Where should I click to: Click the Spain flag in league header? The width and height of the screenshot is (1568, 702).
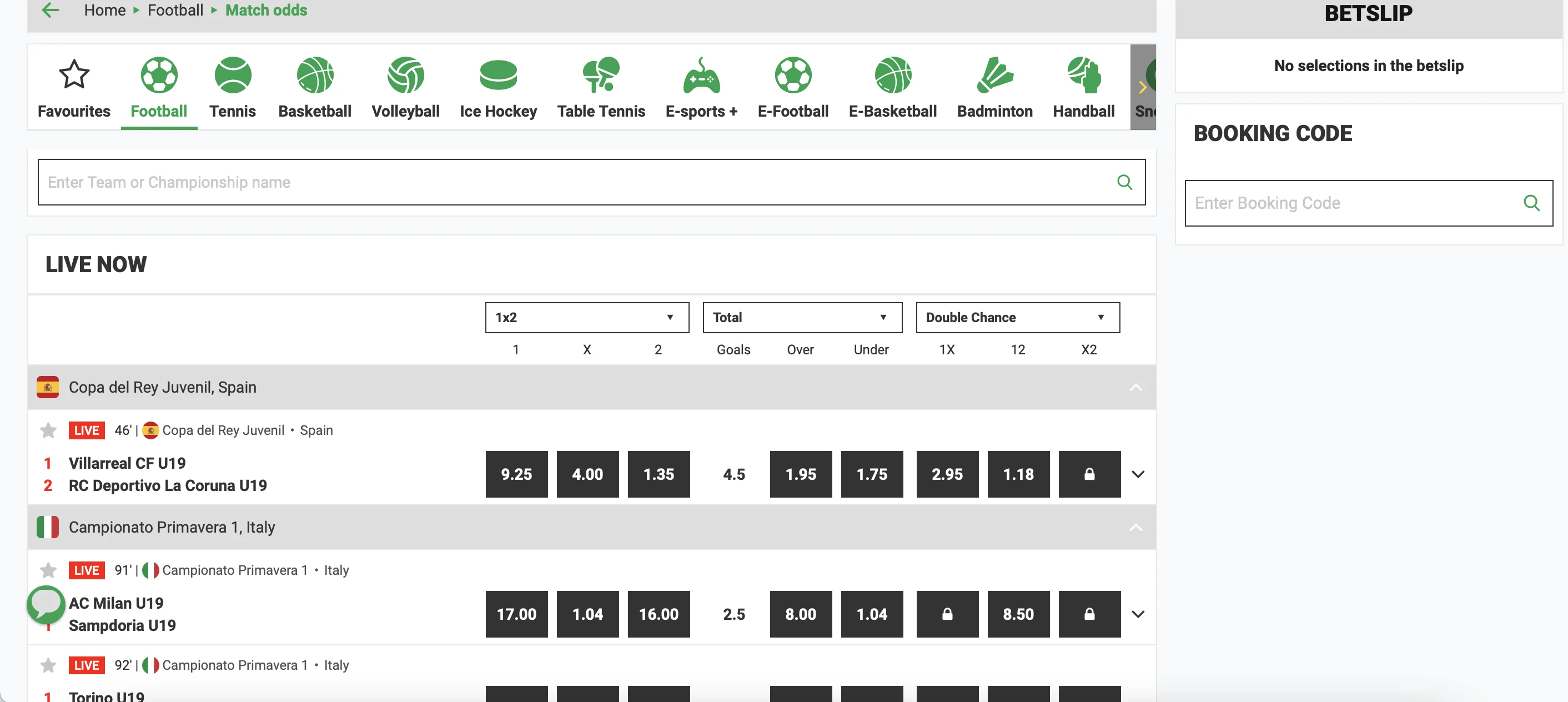coord(48,387)
